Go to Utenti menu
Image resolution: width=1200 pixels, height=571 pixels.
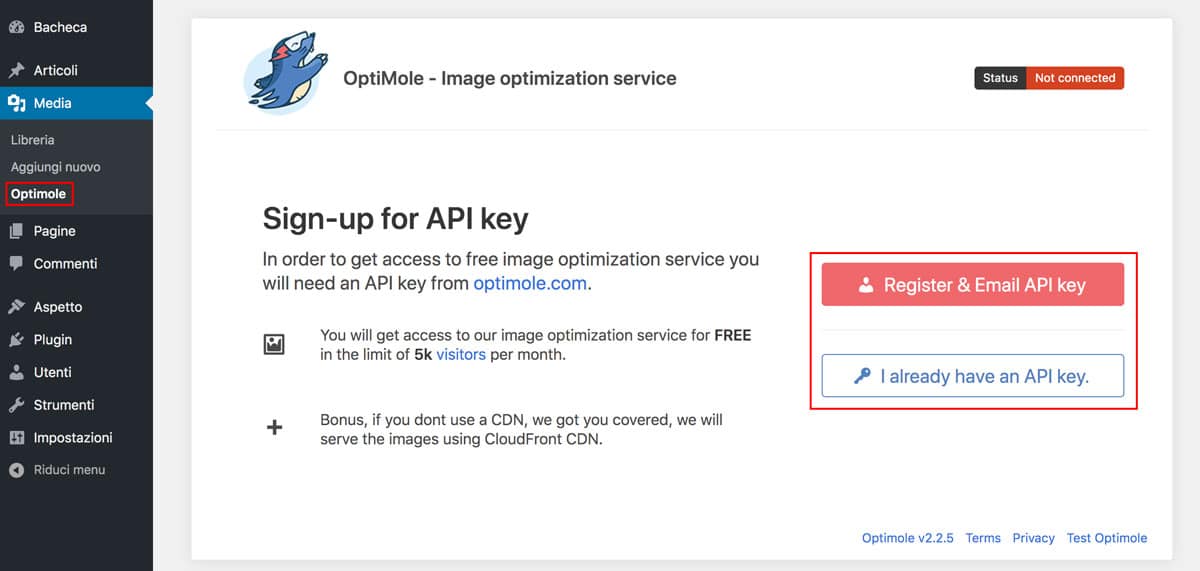[x=52, y=372]
